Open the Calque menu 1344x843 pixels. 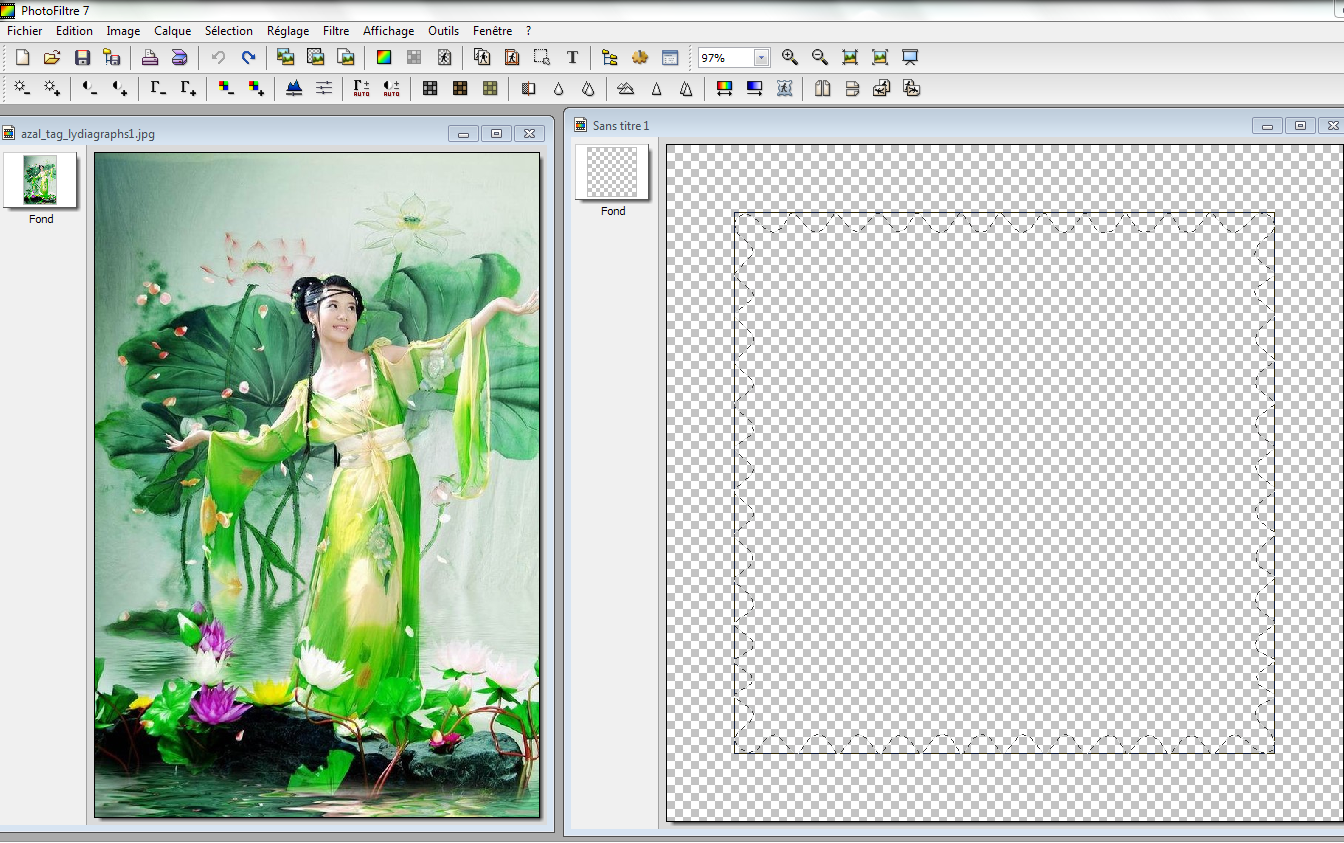point(172,31)
